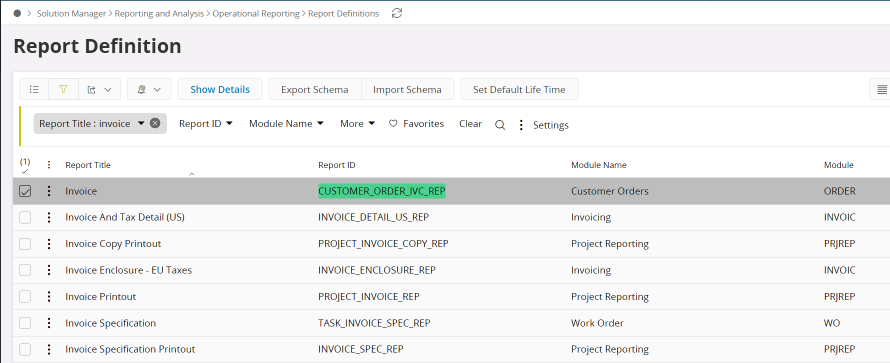Click the Export Schema button

314,90
